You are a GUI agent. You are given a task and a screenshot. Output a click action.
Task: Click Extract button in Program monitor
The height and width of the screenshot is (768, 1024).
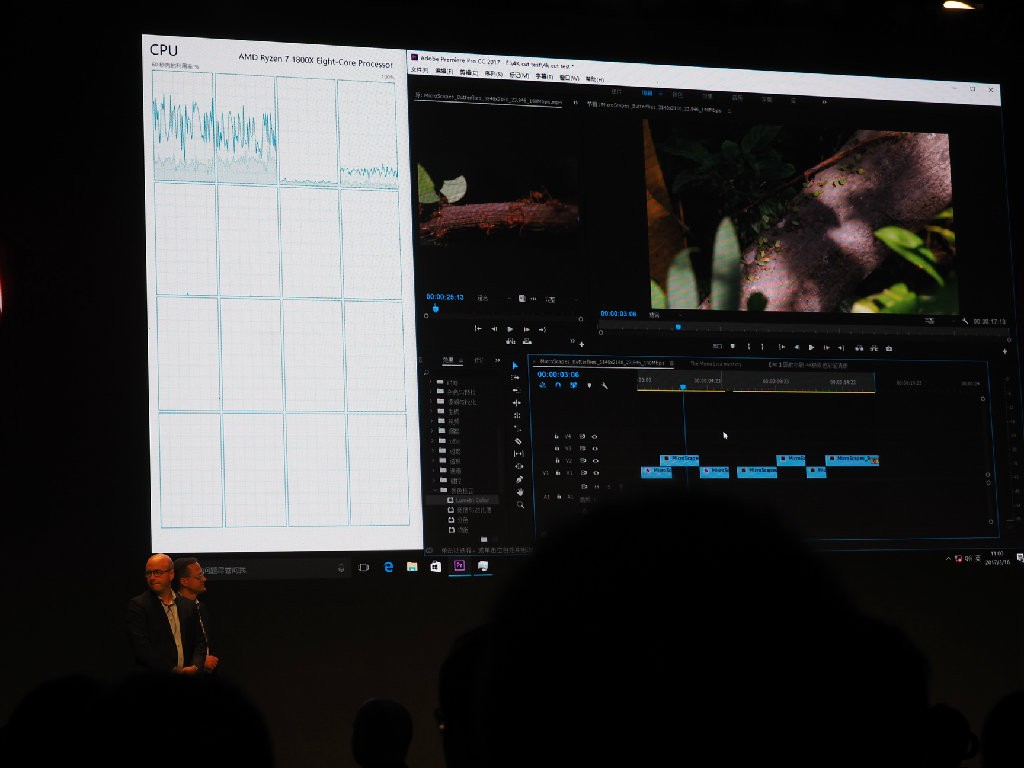[x=874, y=348]
